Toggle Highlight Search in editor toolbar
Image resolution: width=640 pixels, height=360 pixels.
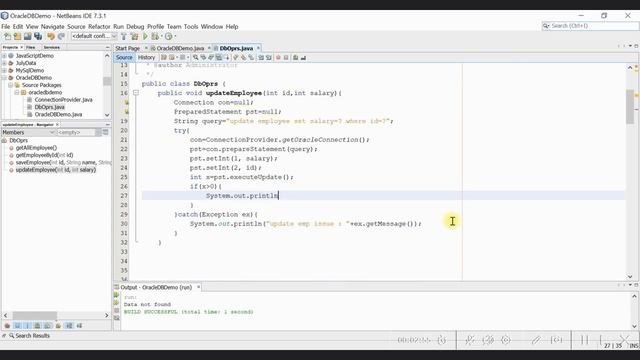tap(219, 58)
